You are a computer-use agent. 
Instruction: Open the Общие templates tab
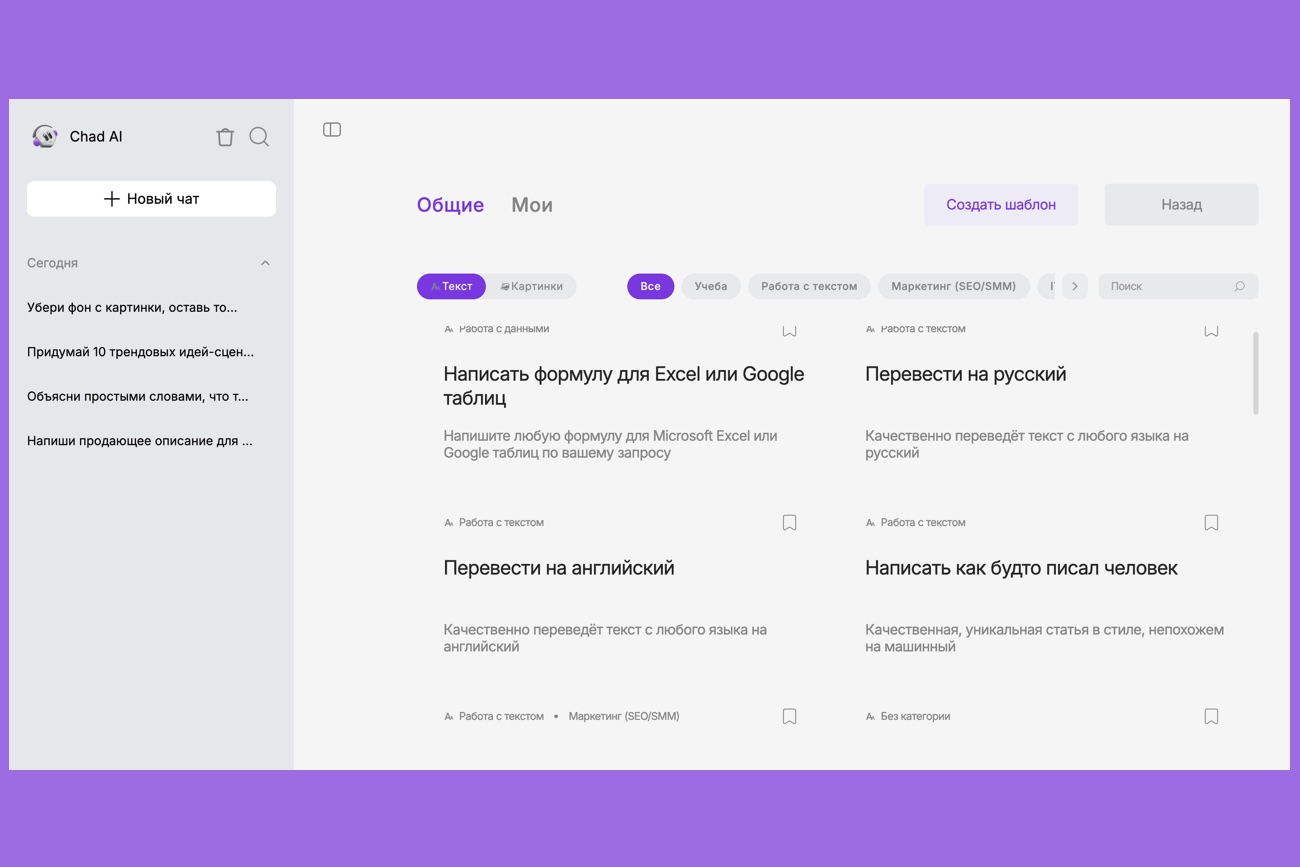click(450, 205)
